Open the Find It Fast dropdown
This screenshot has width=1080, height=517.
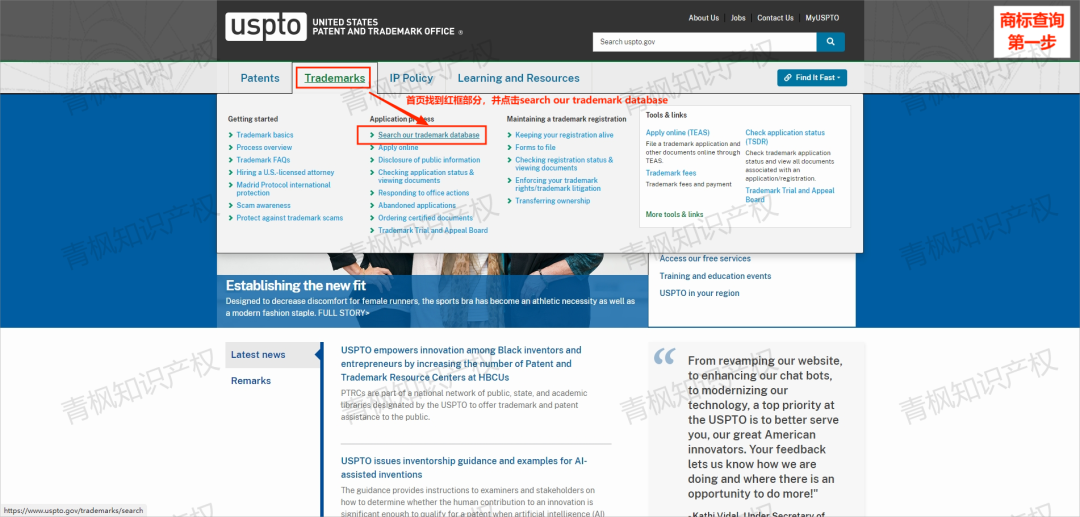812,78
